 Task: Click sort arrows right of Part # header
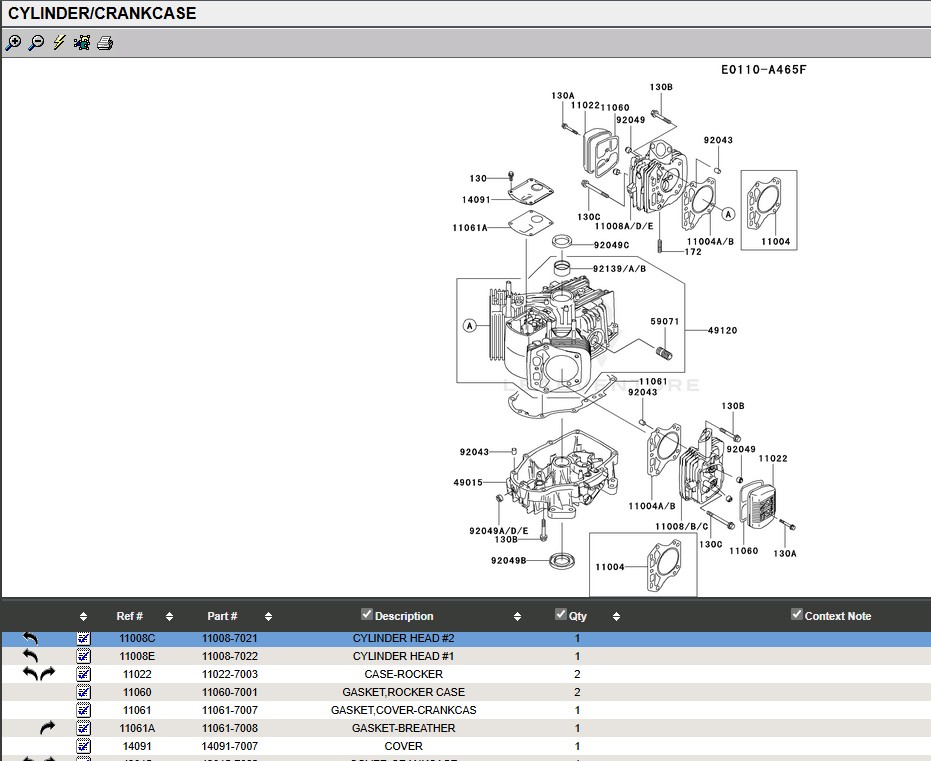[268, 617]
